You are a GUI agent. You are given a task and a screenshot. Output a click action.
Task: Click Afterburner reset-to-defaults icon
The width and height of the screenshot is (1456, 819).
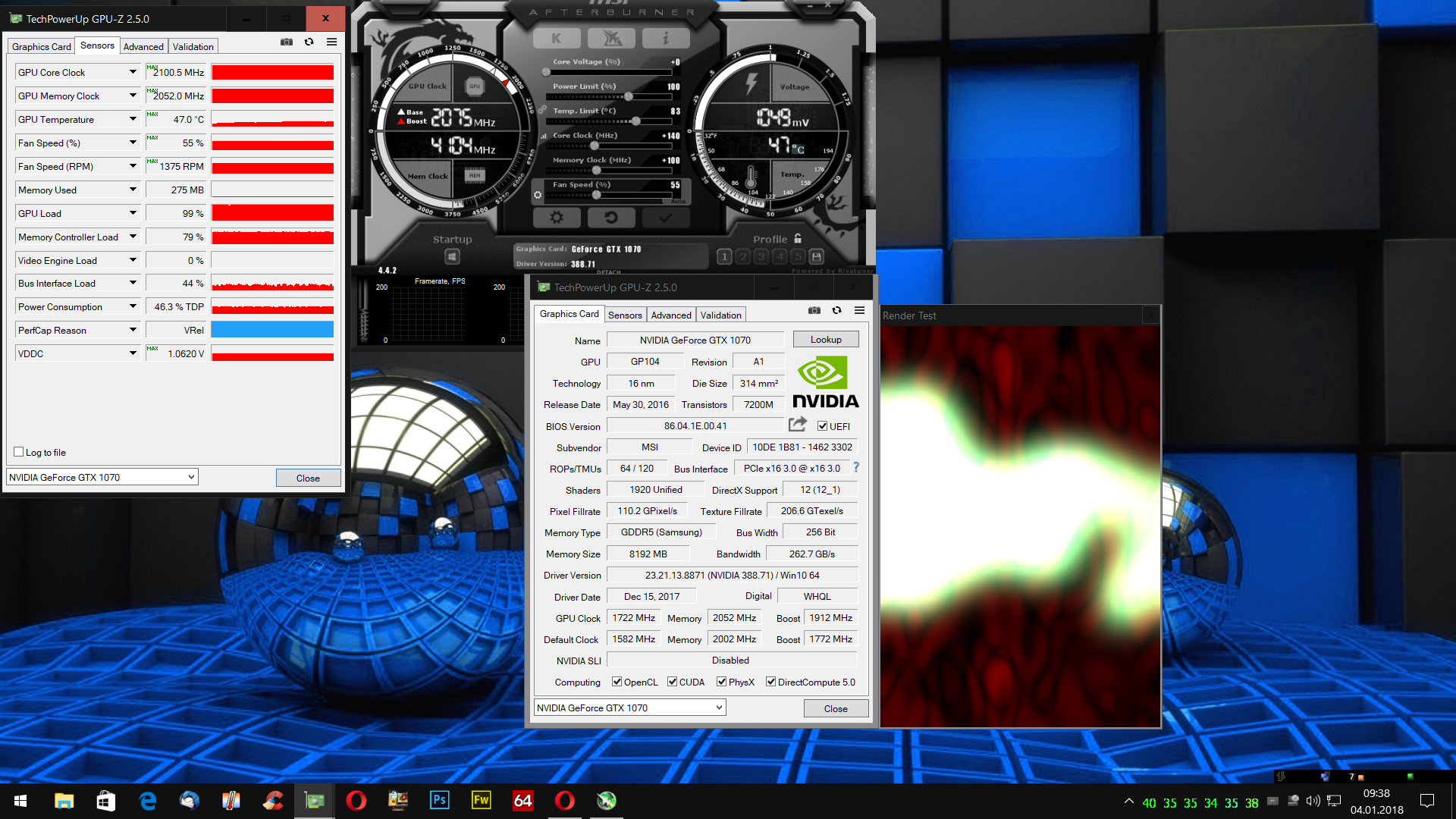(610, 218)
